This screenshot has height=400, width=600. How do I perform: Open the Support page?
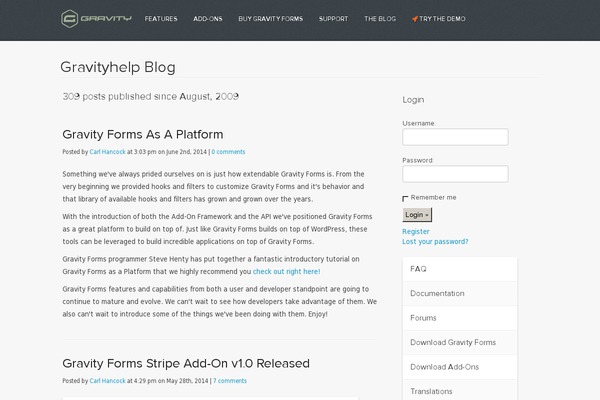[x=333, y=19]
